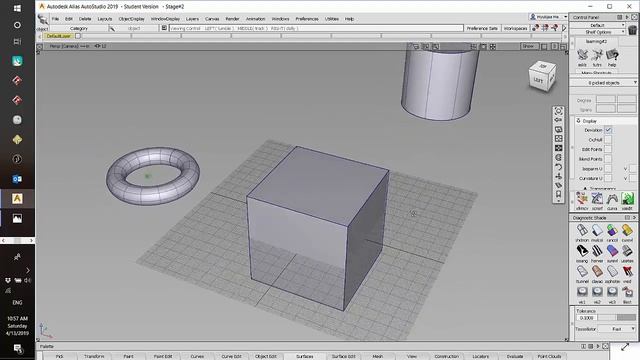Select the clayao clay shade icon

[x=597, y=271]
